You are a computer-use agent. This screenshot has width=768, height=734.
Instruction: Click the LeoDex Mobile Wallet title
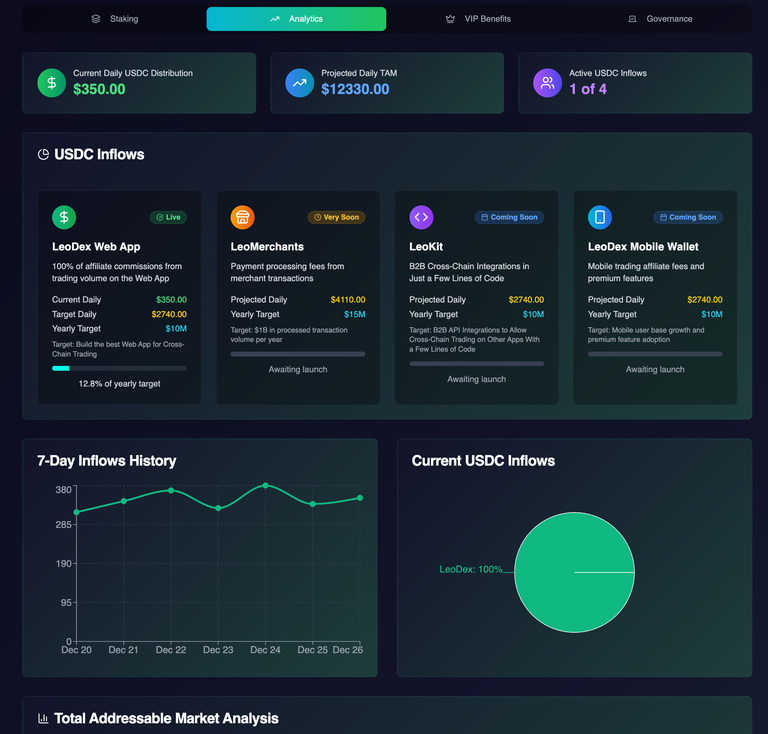pyautogui.click(x=643, y=247)
